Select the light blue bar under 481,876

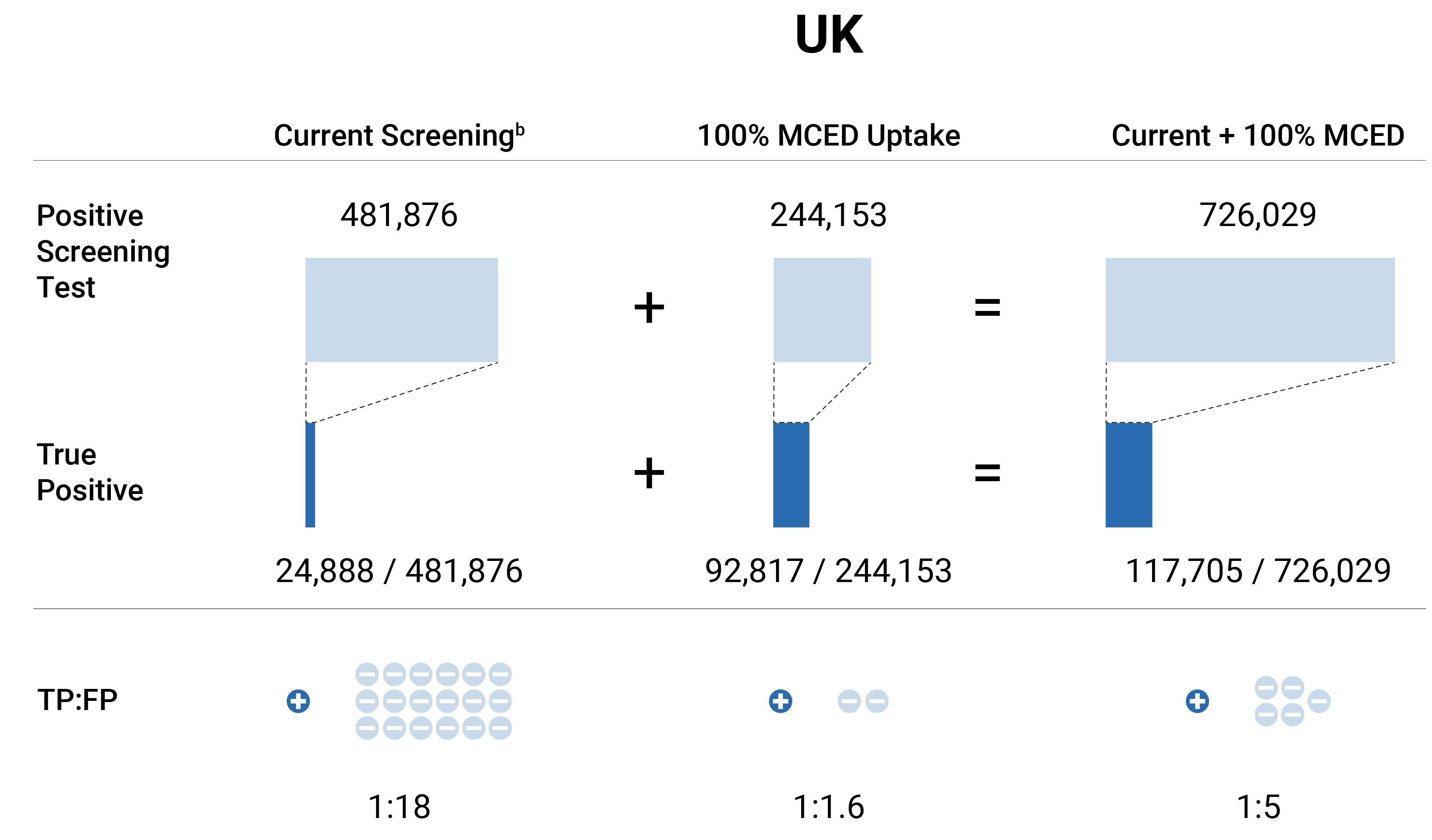pyautogui.click(x=401, y=309)
